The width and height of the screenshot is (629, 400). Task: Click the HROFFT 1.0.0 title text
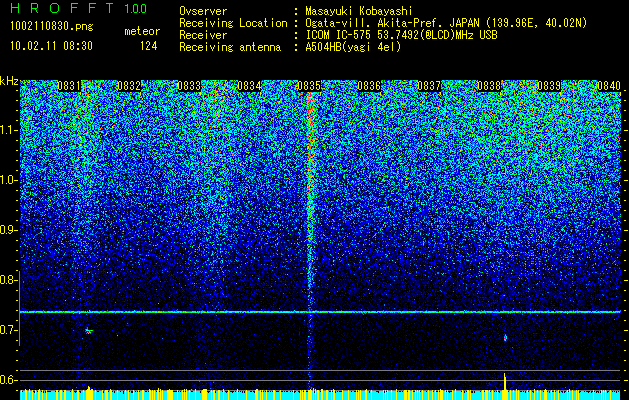coord(79,8)
